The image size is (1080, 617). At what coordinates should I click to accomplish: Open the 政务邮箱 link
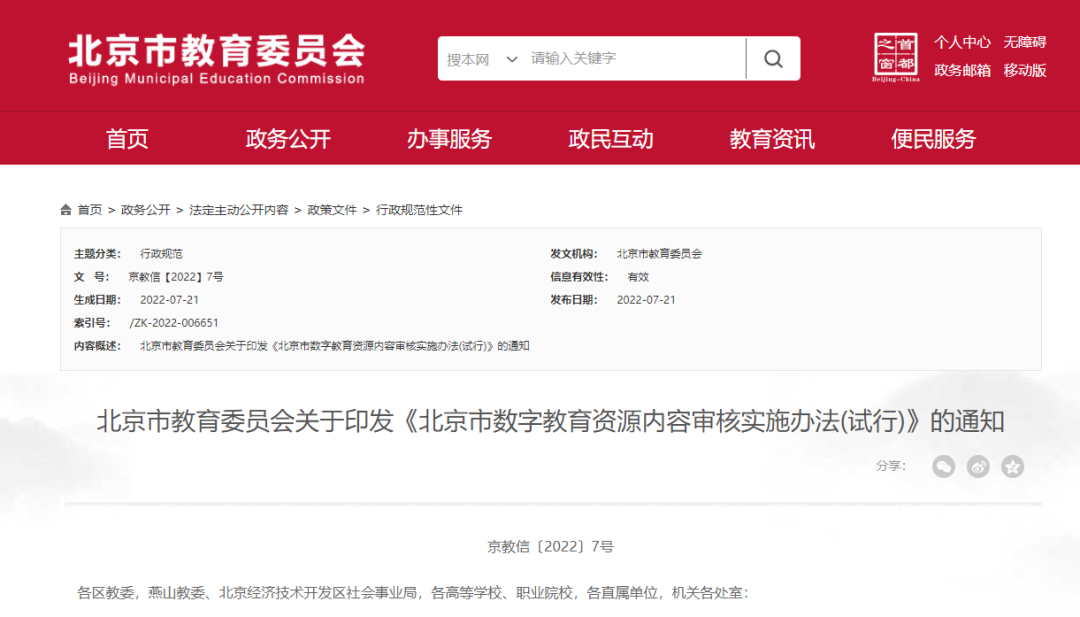point(962,70)
